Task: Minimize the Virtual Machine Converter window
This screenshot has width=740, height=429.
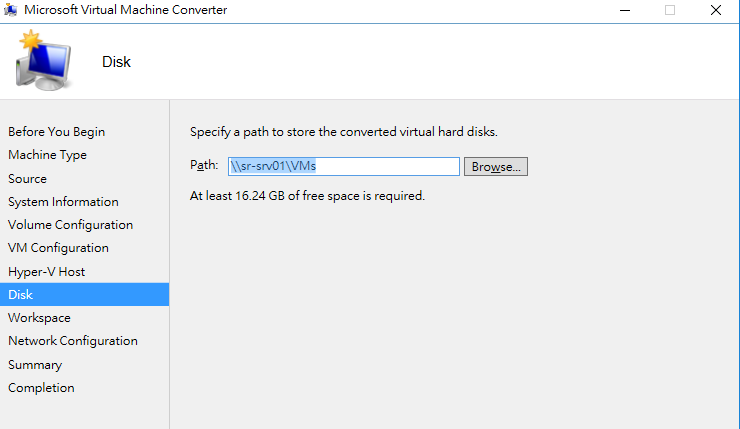Action: pos(625,10)
